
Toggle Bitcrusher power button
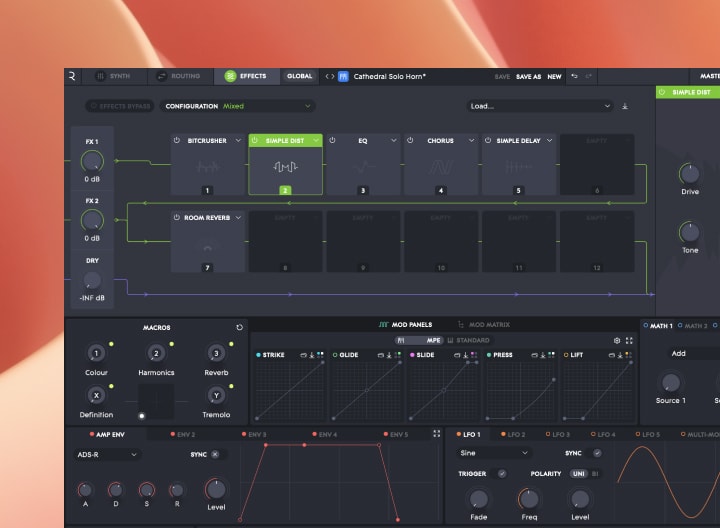coord(177,140)
